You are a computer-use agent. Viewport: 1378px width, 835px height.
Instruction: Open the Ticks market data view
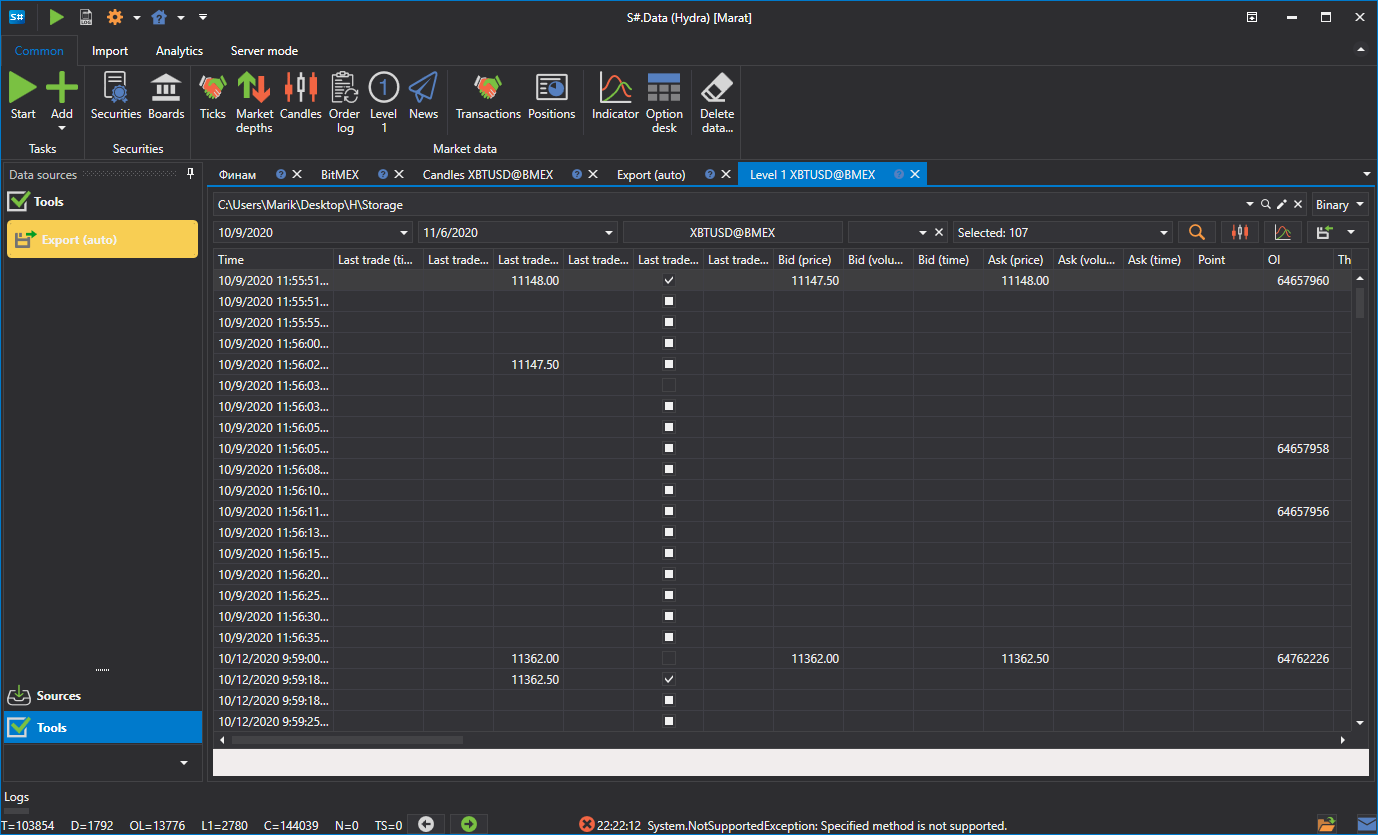point(213,97)
